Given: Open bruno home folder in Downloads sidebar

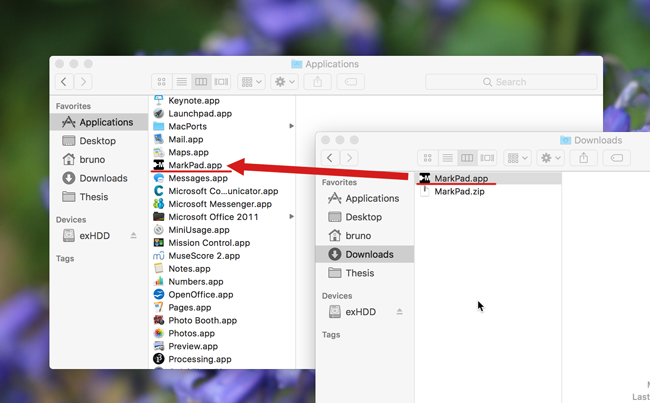Looking at the screenshot, I should coord(358,236).
